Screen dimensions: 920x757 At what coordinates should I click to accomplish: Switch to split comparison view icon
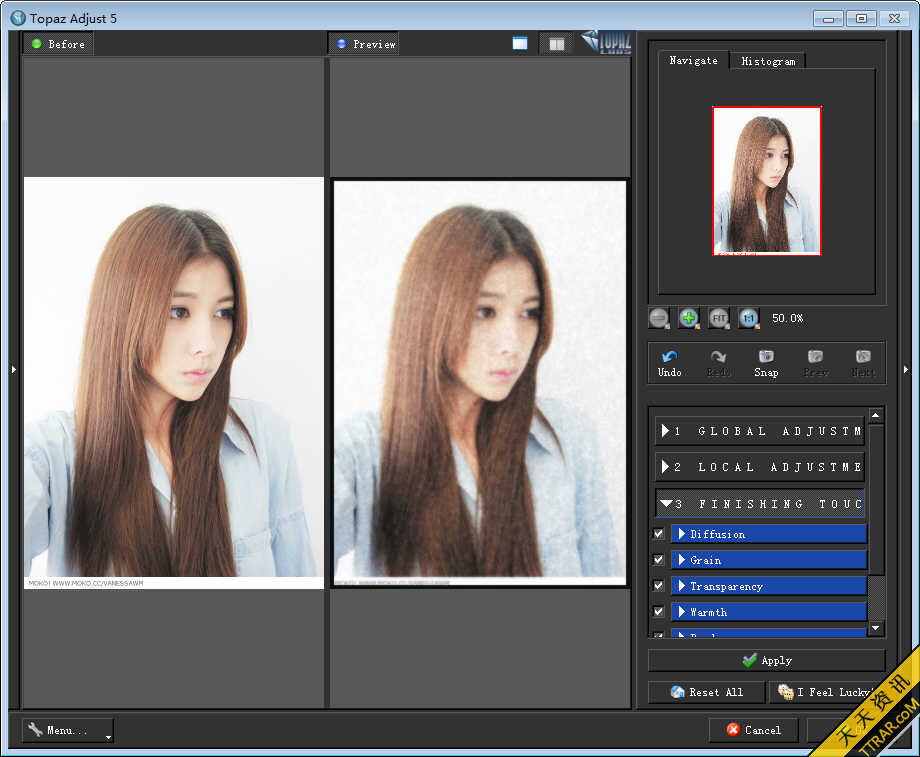(x=556, y=43)
